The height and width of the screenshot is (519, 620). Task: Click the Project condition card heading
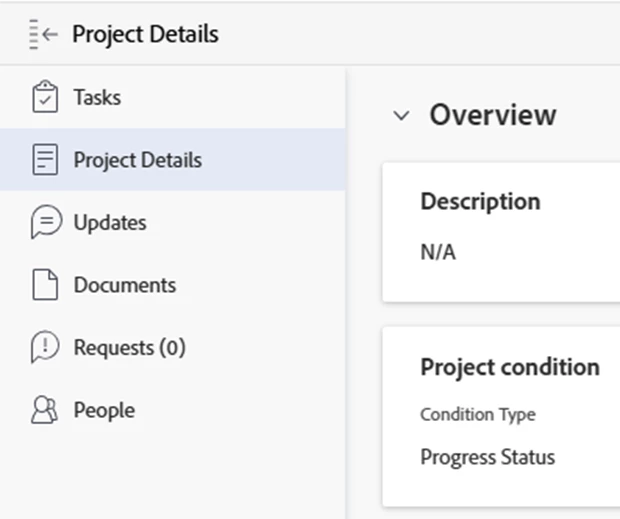point(509,367)
